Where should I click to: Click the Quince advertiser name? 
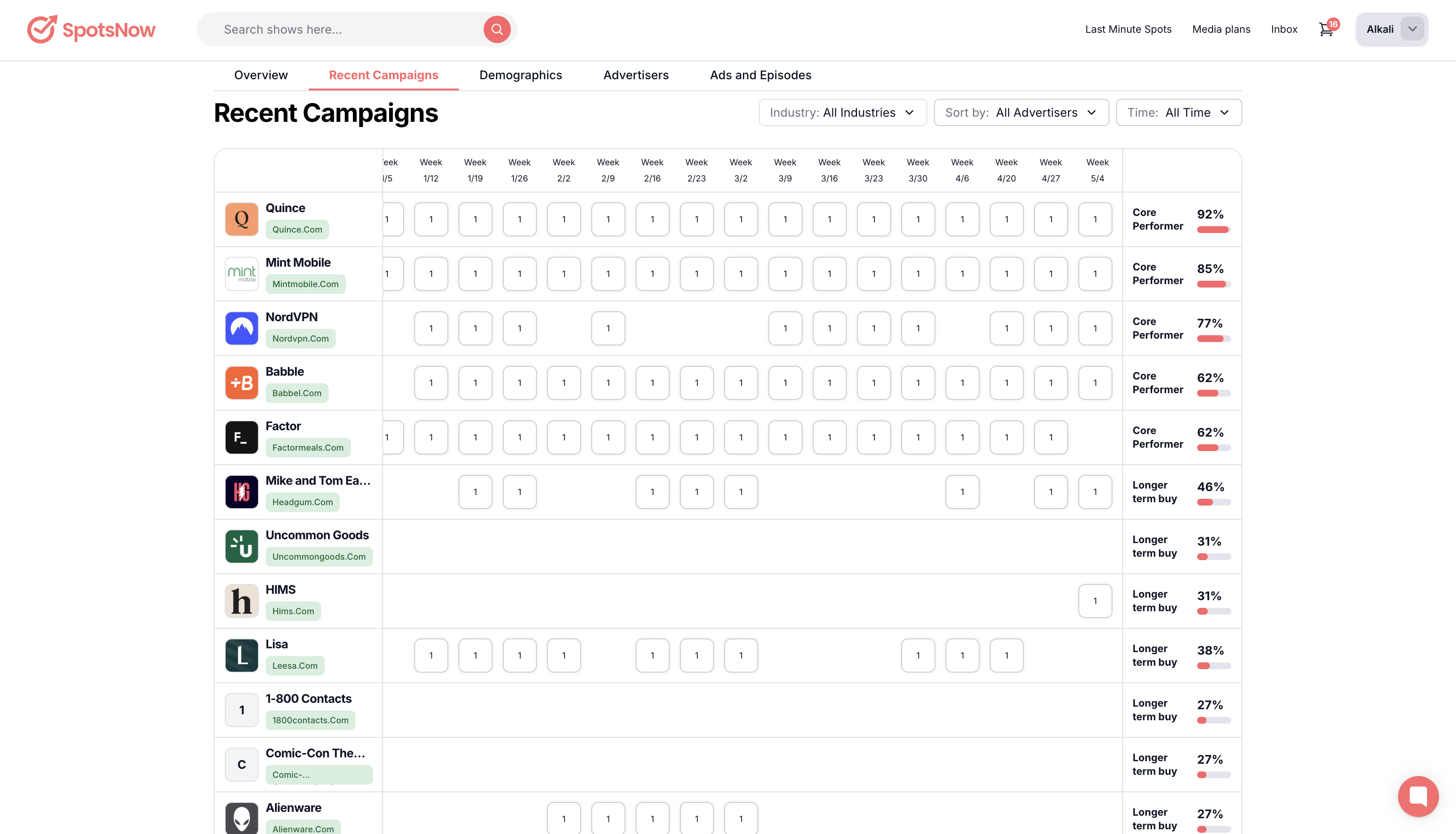click(285, 208)
